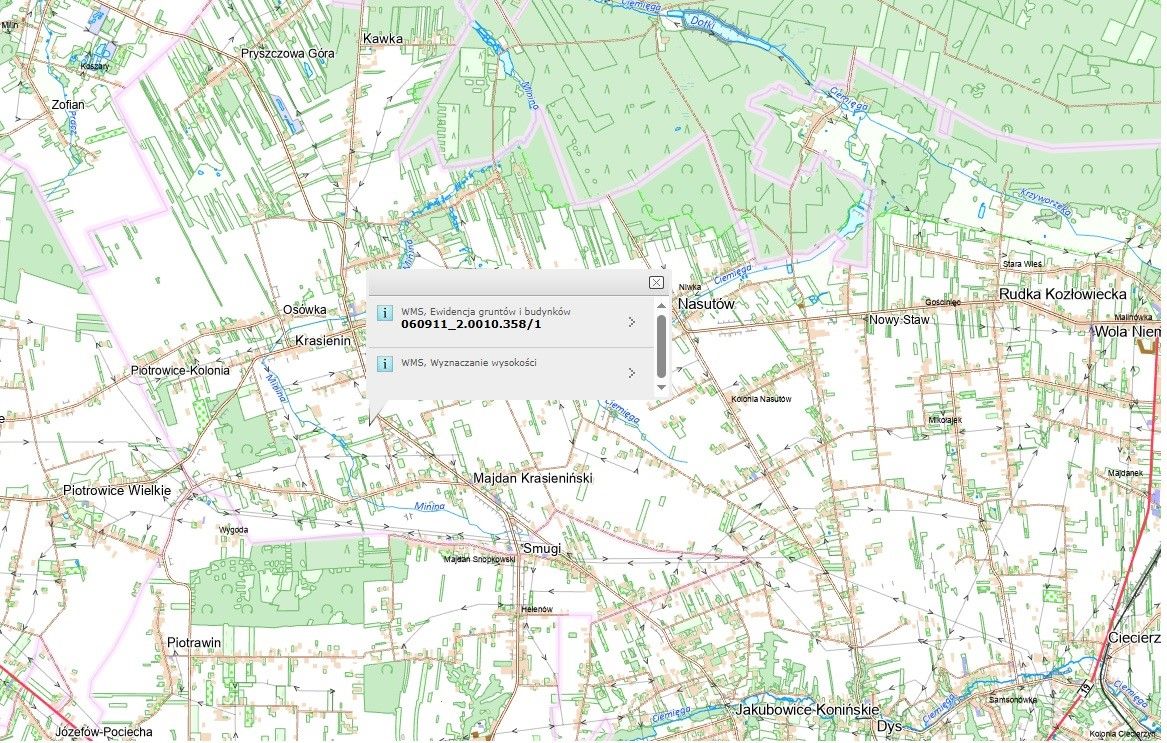Image resolution: width=1167 pixels, height=743 pixels.
Task: Click the popup scrollbar up arrow
Action: (x=661, y=306)
